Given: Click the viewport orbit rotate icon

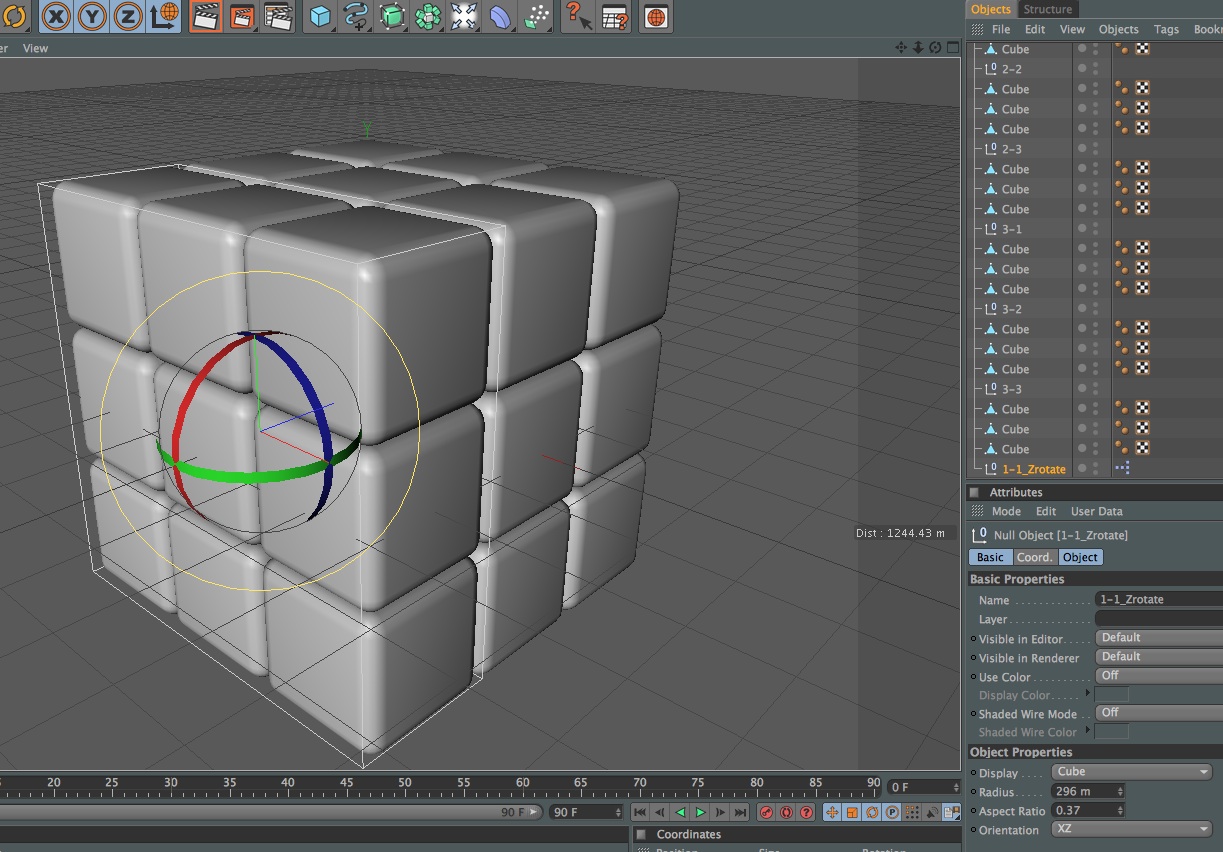Looking at the screenshot, I should 935,47.
